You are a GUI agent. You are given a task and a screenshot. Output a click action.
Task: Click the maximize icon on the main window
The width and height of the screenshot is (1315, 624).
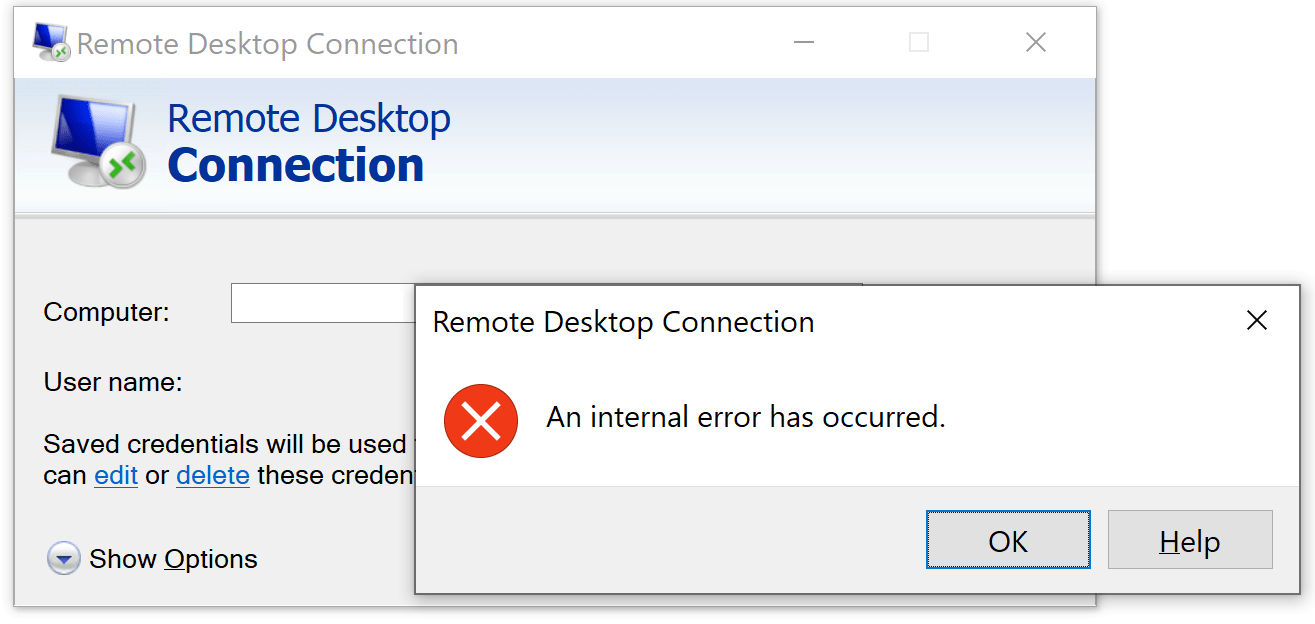pos(918,42)
